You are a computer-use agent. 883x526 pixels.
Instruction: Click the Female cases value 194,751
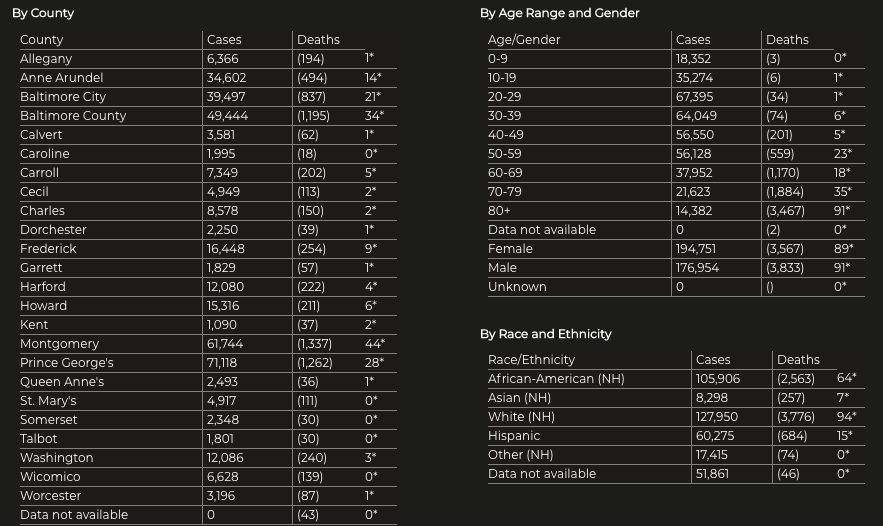click(696, 249)
